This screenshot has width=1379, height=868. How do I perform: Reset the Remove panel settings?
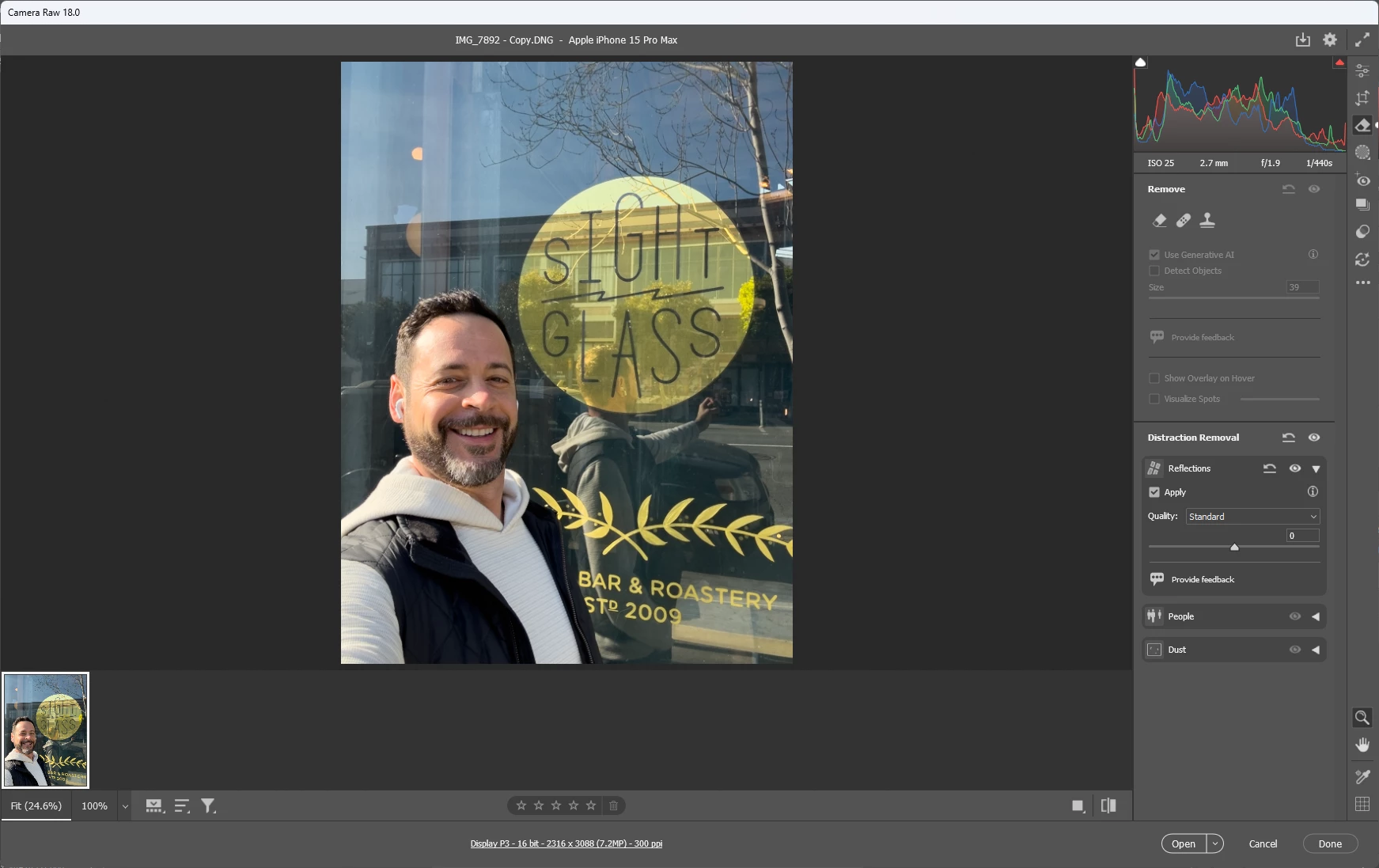tap(1289, 189)
